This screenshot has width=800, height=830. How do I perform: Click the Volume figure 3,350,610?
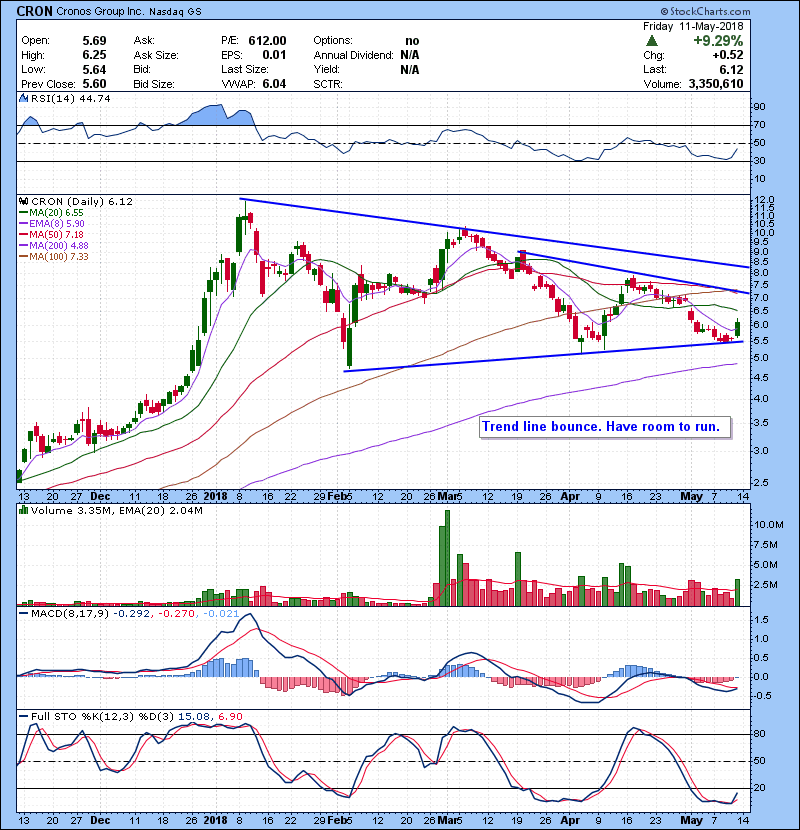pos(716,84)
